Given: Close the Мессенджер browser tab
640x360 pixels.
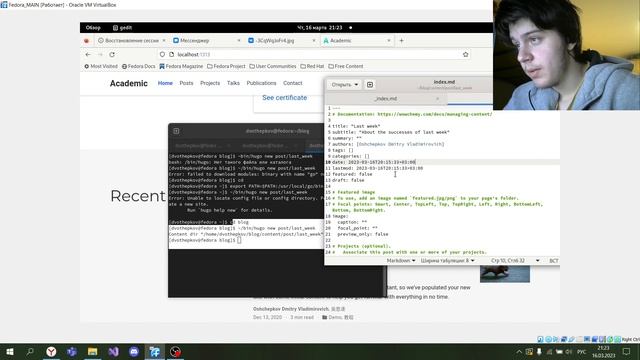Looking at the screenshot, I should 239,40.
